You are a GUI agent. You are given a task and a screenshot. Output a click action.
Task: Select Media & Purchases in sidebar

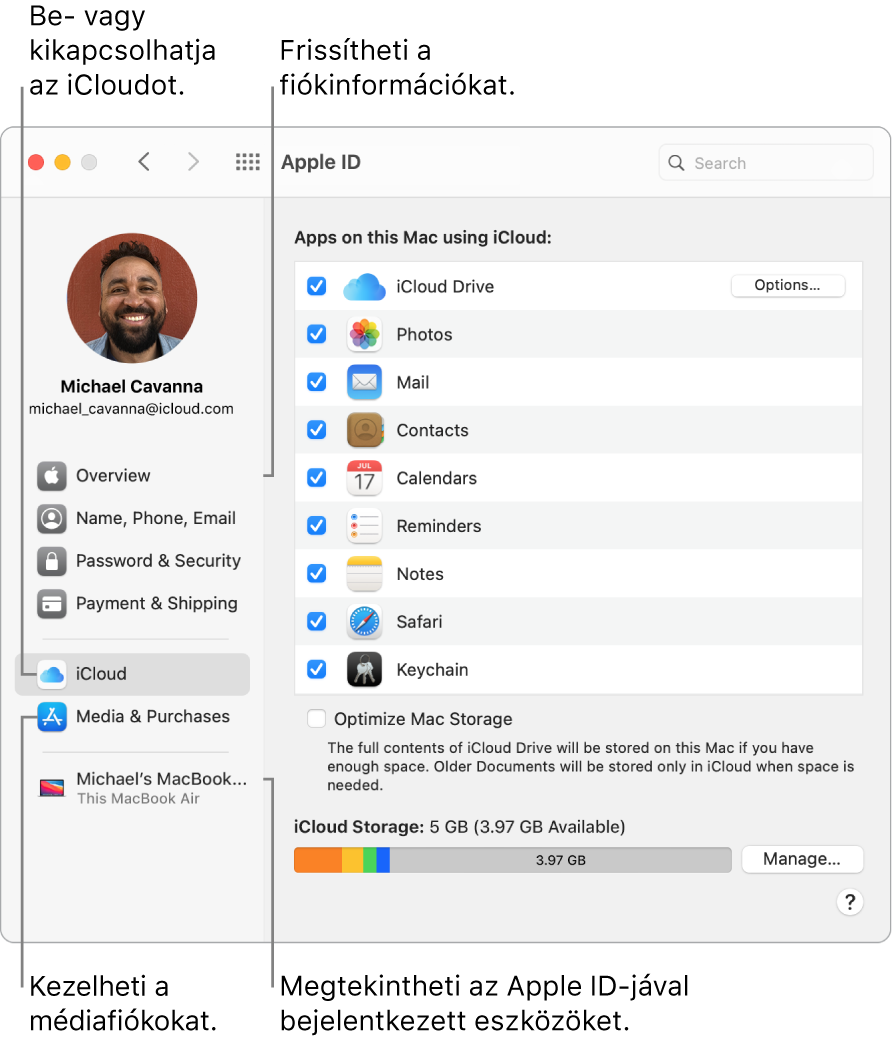click(x=132, y=717)
